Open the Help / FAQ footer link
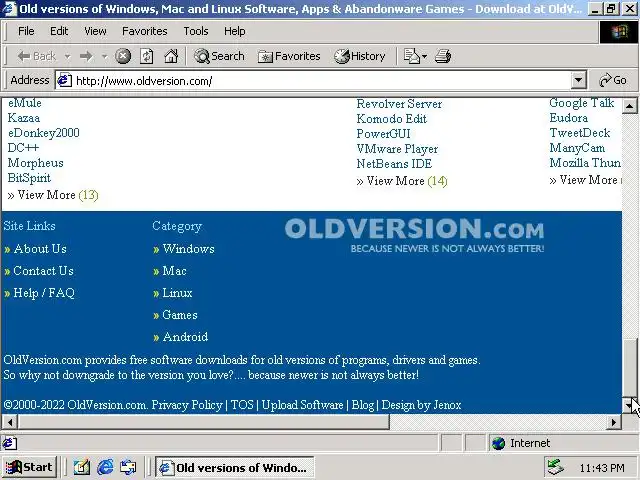The image size is (640, 480). click(44, 293)
